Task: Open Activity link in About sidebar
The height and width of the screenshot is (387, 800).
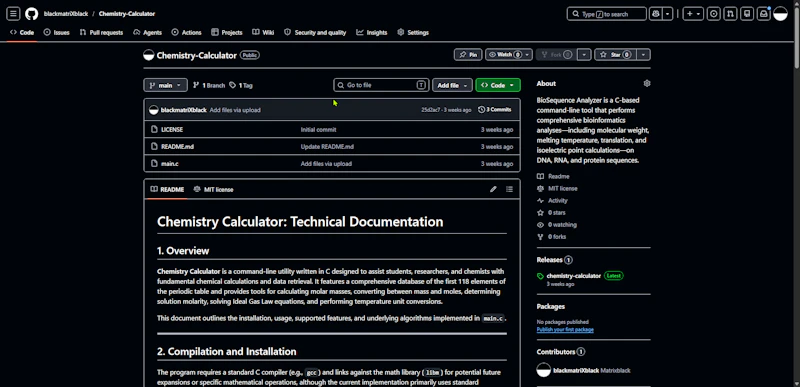Action: coord(553,200)
